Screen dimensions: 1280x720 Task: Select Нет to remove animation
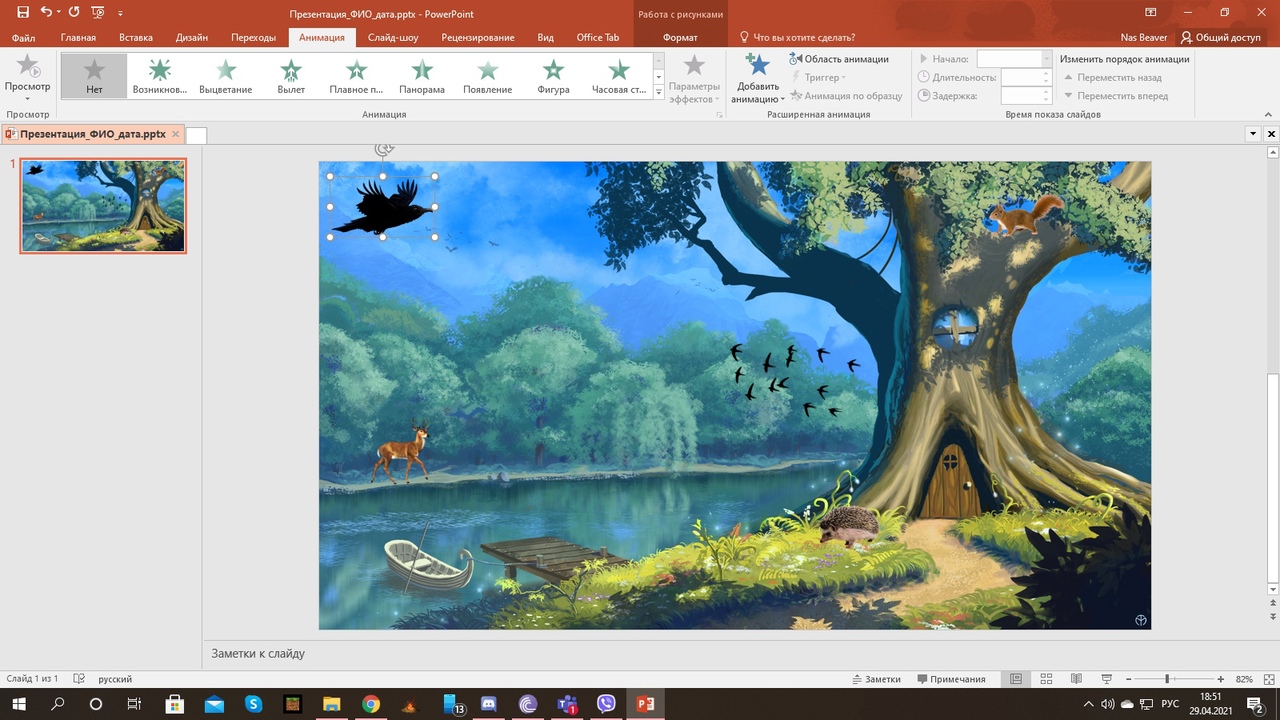(94, 75)
